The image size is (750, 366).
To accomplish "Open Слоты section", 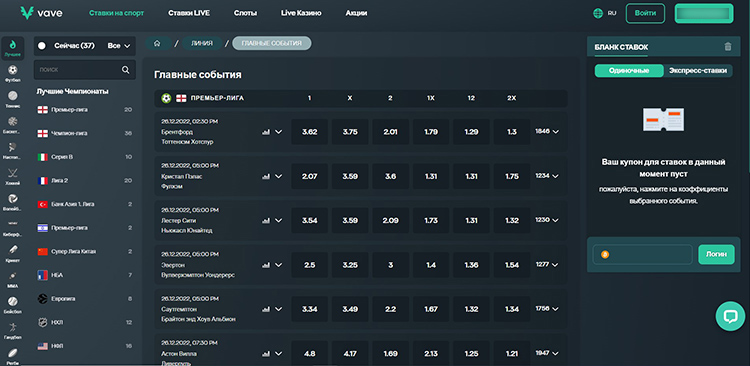I will 245,13.
